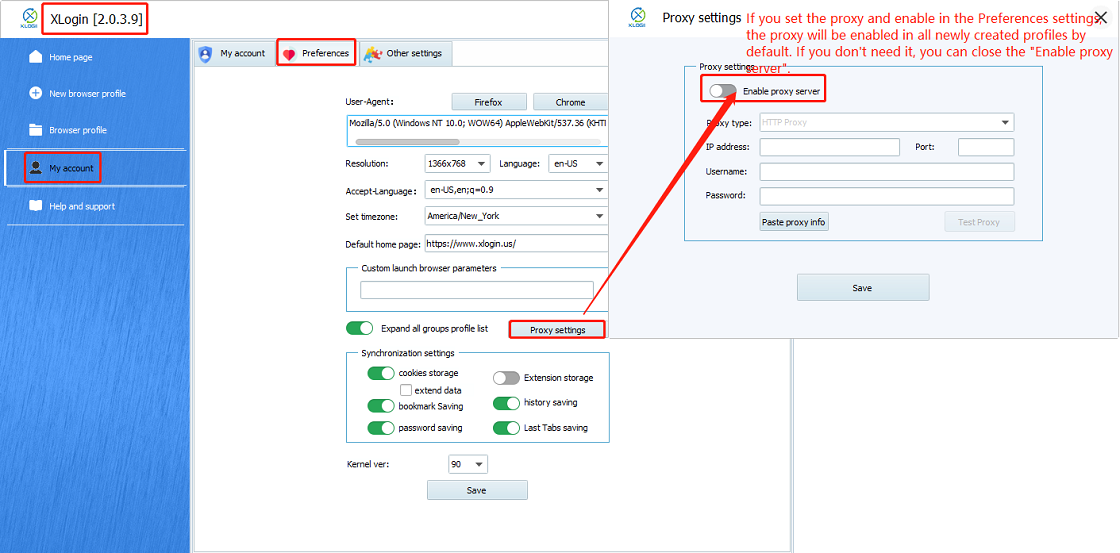Viewport: 1120px width, 553px height.
Task: Click the proxy Password field
Action: [887, 196]
